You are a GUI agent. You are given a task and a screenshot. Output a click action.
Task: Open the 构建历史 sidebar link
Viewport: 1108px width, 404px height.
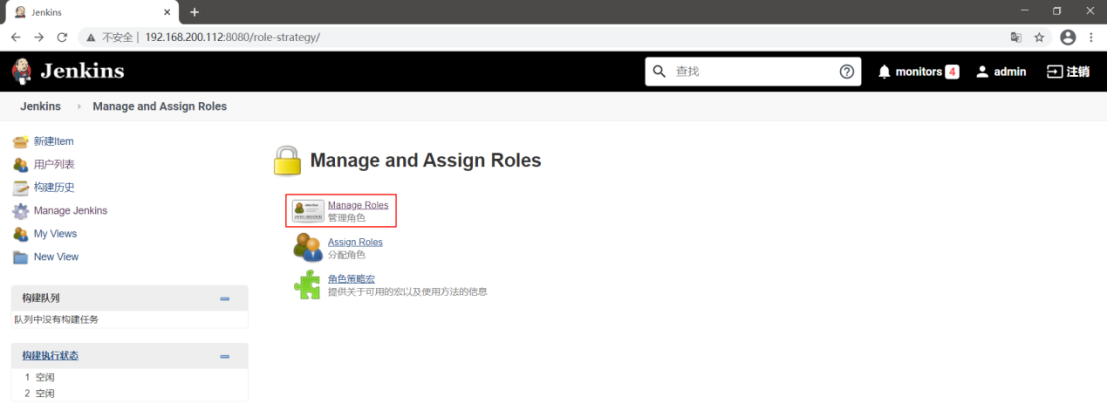pyautogui.click(x=54, y=187)
